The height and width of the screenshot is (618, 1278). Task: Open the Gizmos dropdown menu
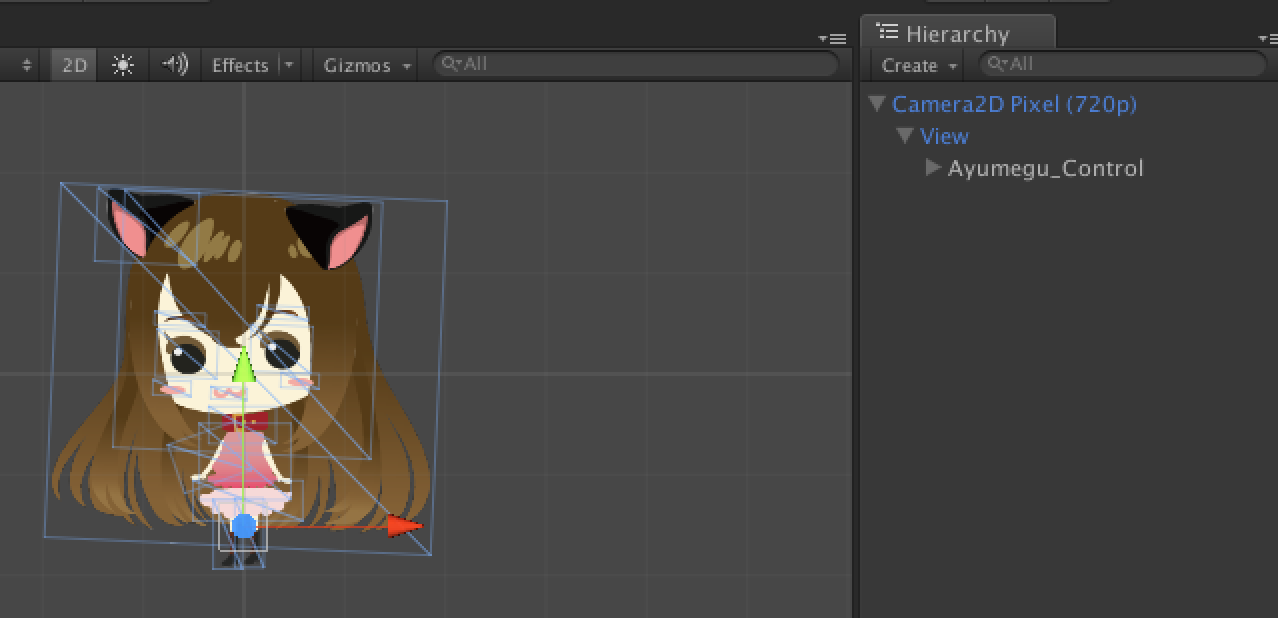pyautogui.click(x=367, y=65)
